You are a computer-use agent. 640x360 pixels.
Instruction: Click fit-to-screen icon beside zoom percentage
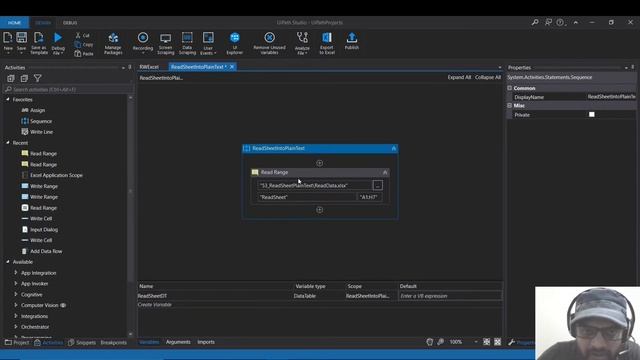pyautogui.click(x=487, y=342)
